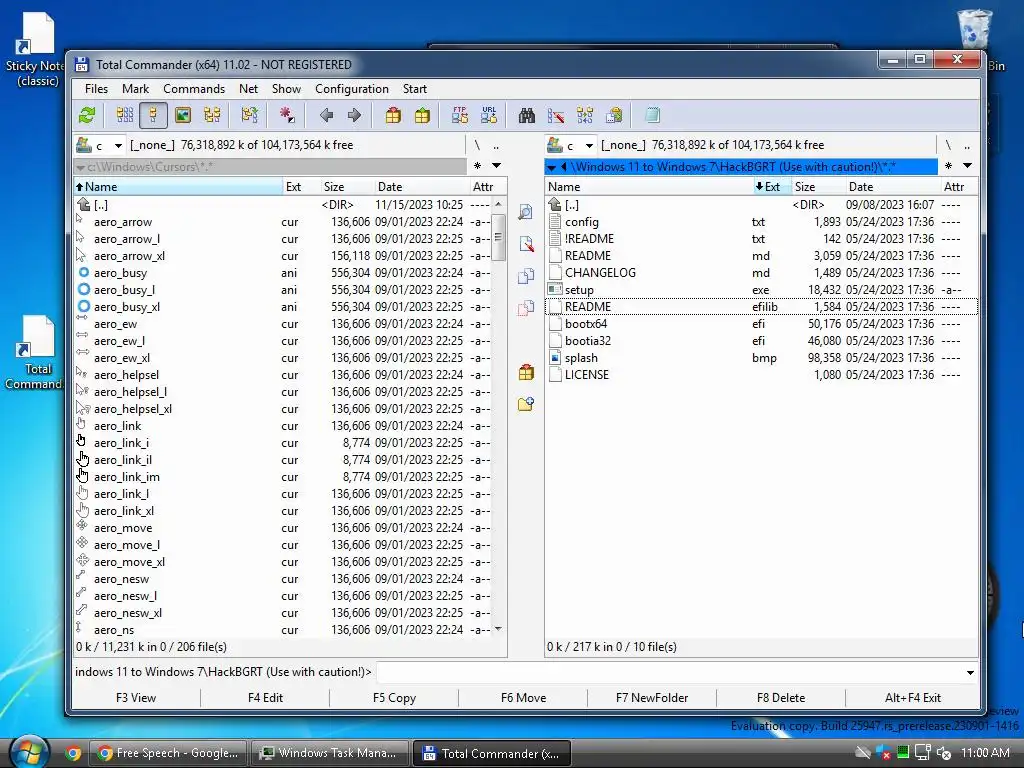Image resolution: width=1024 pixels, height=768 pixels.
Task: Click the red Pack files gift icon
Action: [393, 116]
